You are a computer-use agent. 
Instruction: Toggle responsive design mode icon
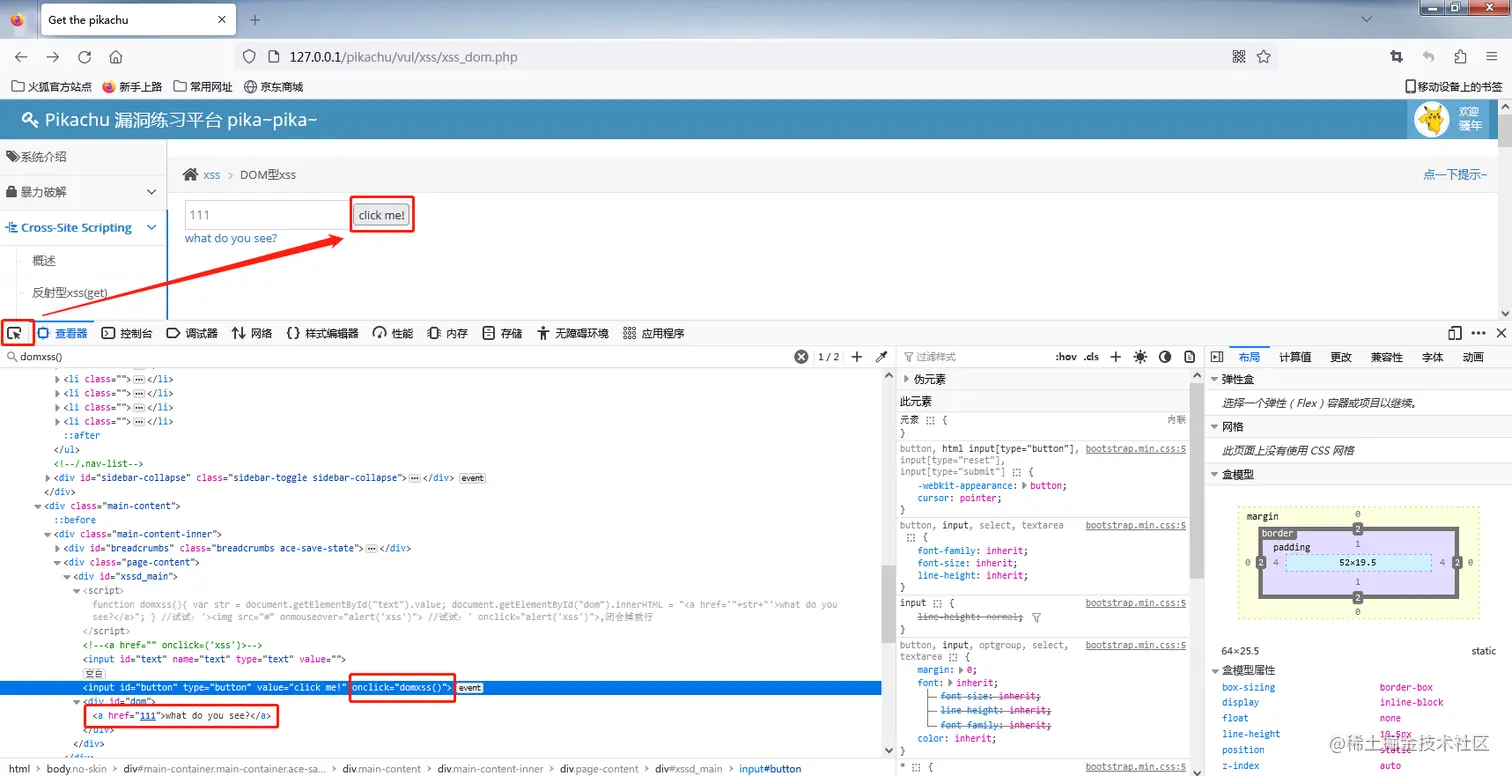[1455, 333]
